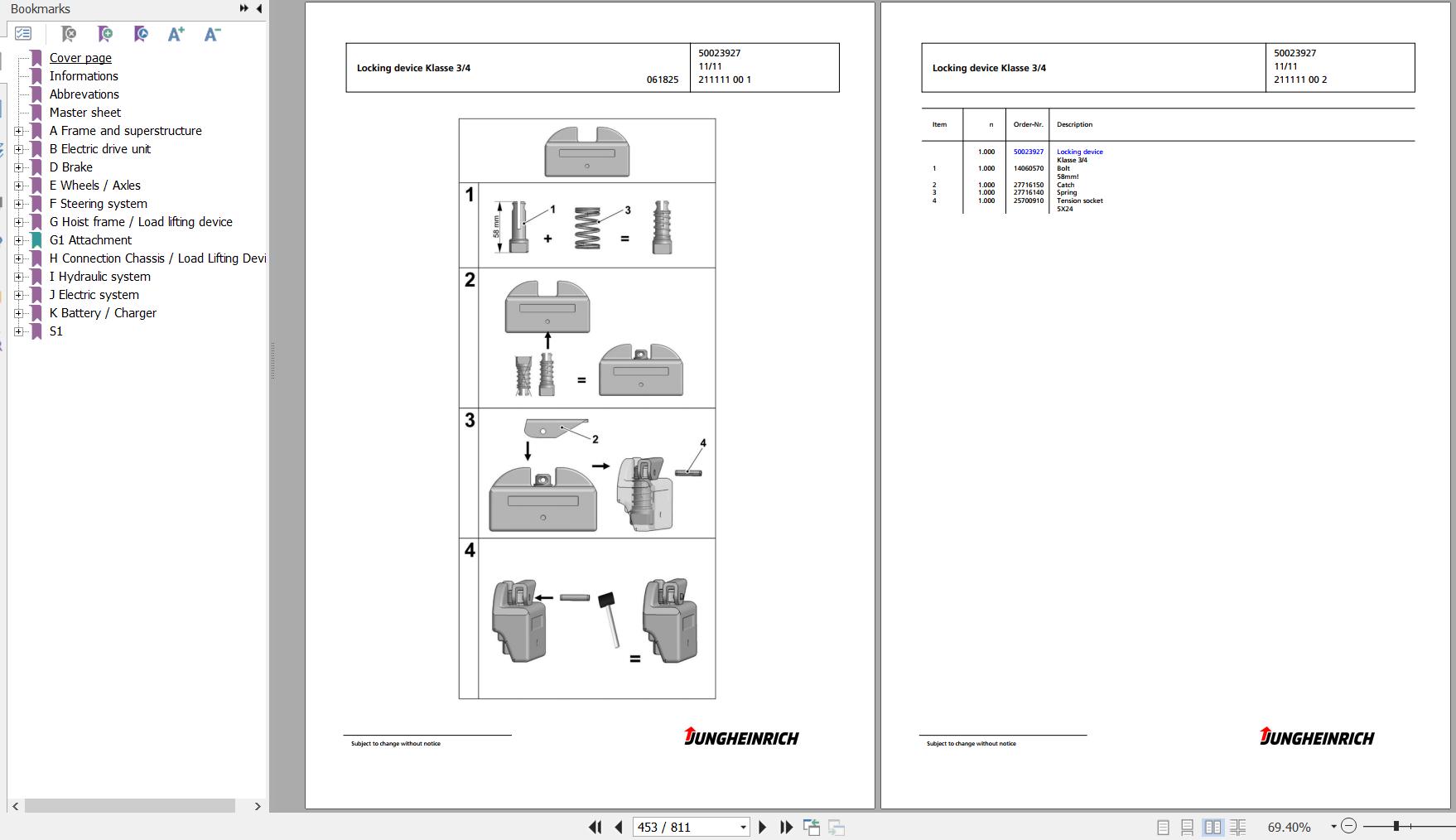The height and width of the screenshot is (840, 1456).
Task: Click the delete bookmark icon
Action: click(69, 34)
